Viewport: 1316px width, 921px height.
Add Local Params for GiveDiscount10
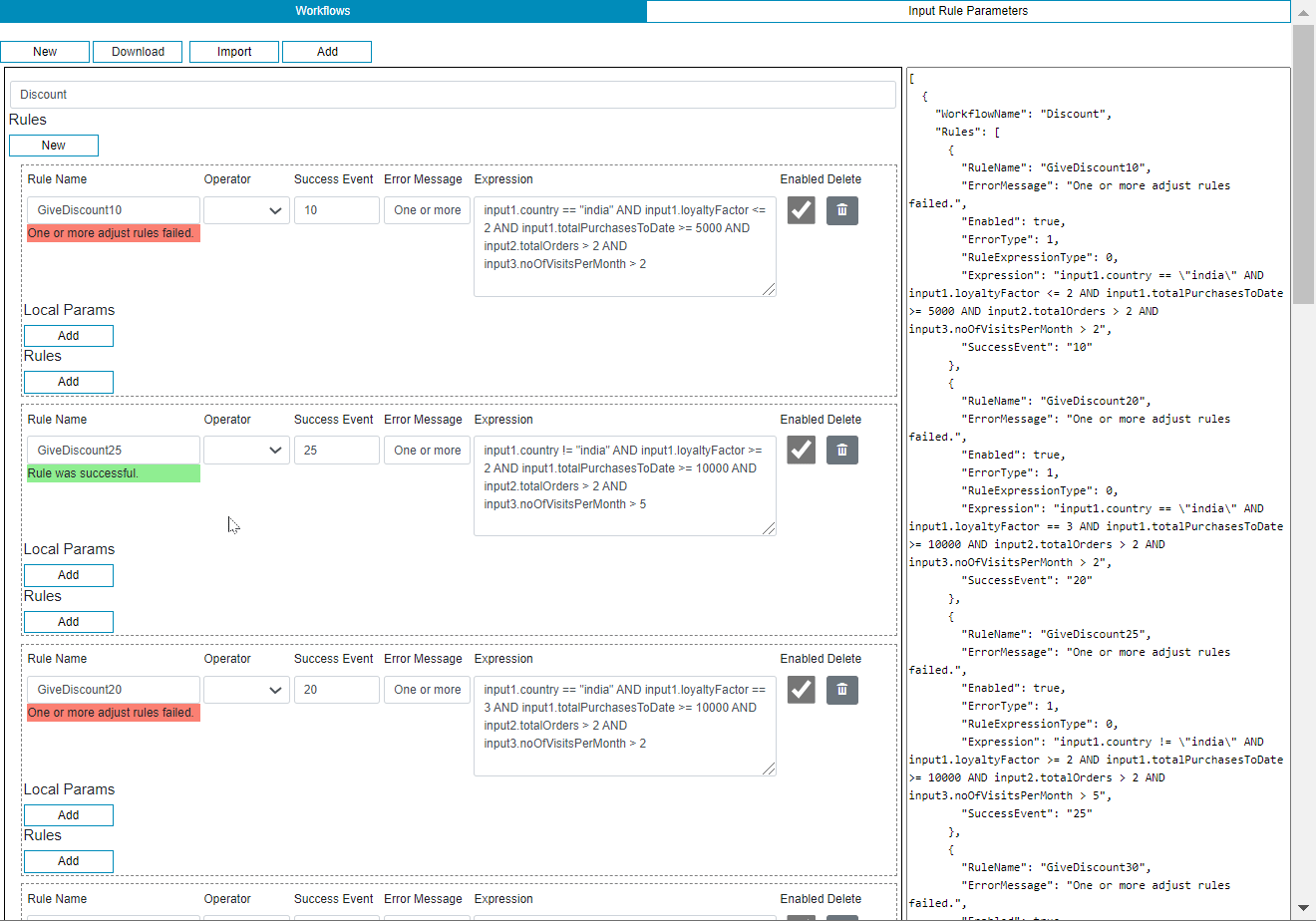coord(69,336)
